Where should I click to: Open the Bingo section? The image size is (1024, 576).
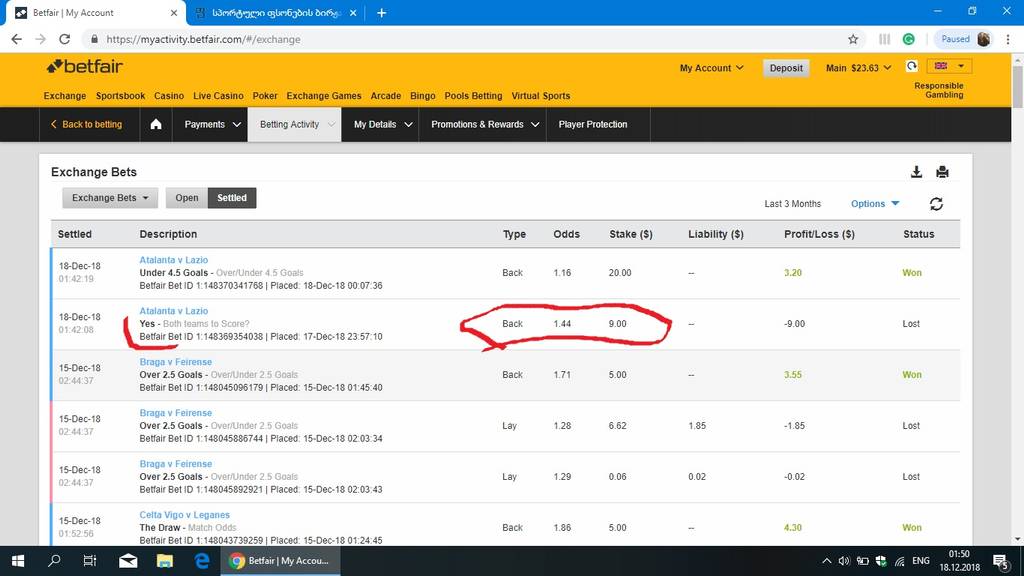coord(423,95)
